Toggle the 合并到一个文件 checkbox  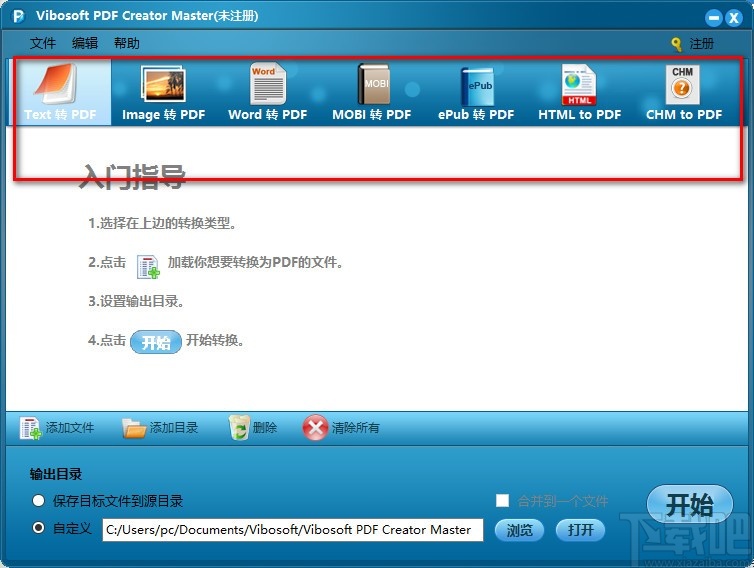(503, 501)
